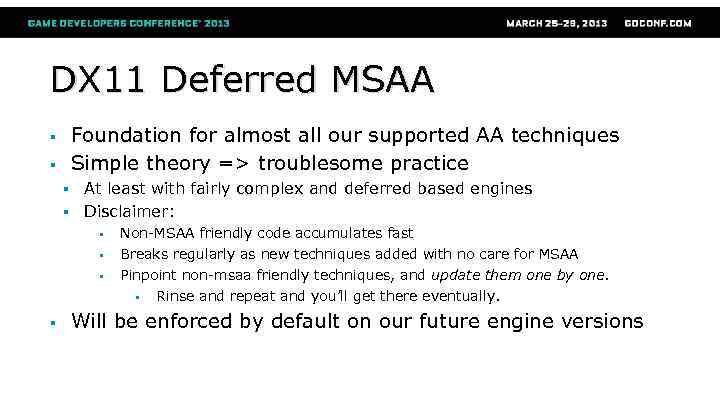Image resolution: width=720 pixels, height=405 pixels.
Task: Click the bullet marker next to 'Disclaimer:'
Action: tap(63, 213)
